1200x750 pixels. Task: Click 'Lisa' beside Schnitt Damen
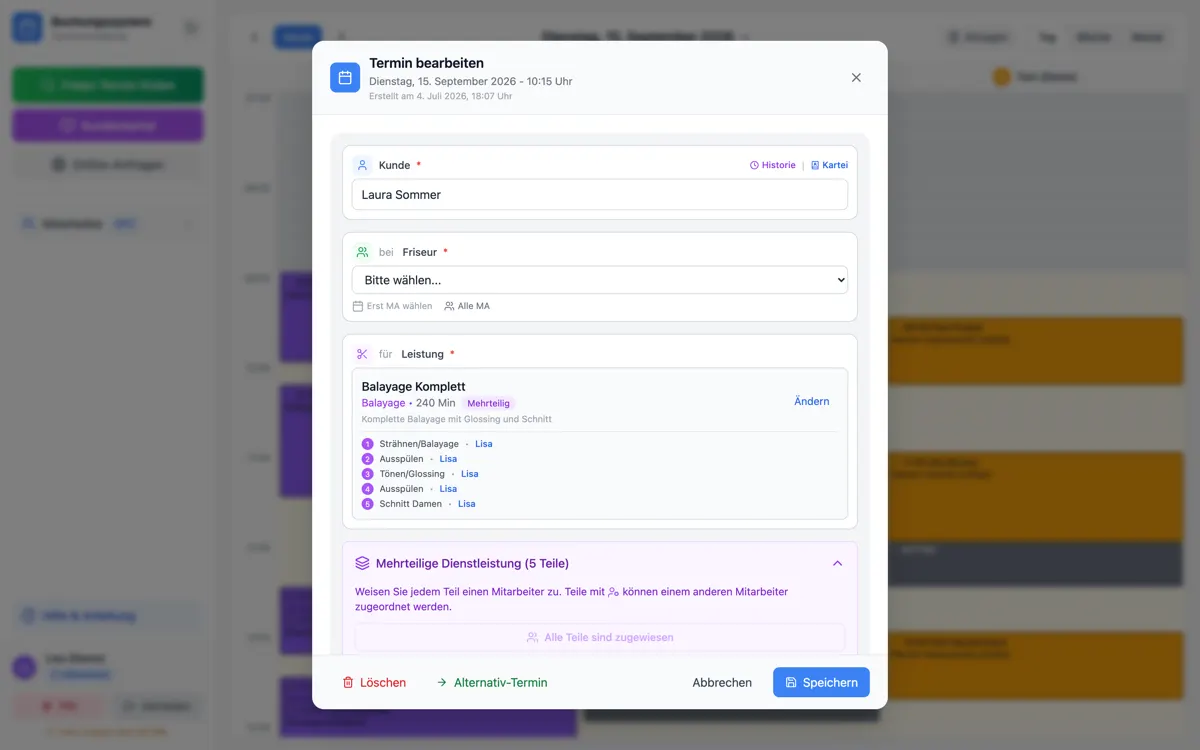(x=466, y=504)
